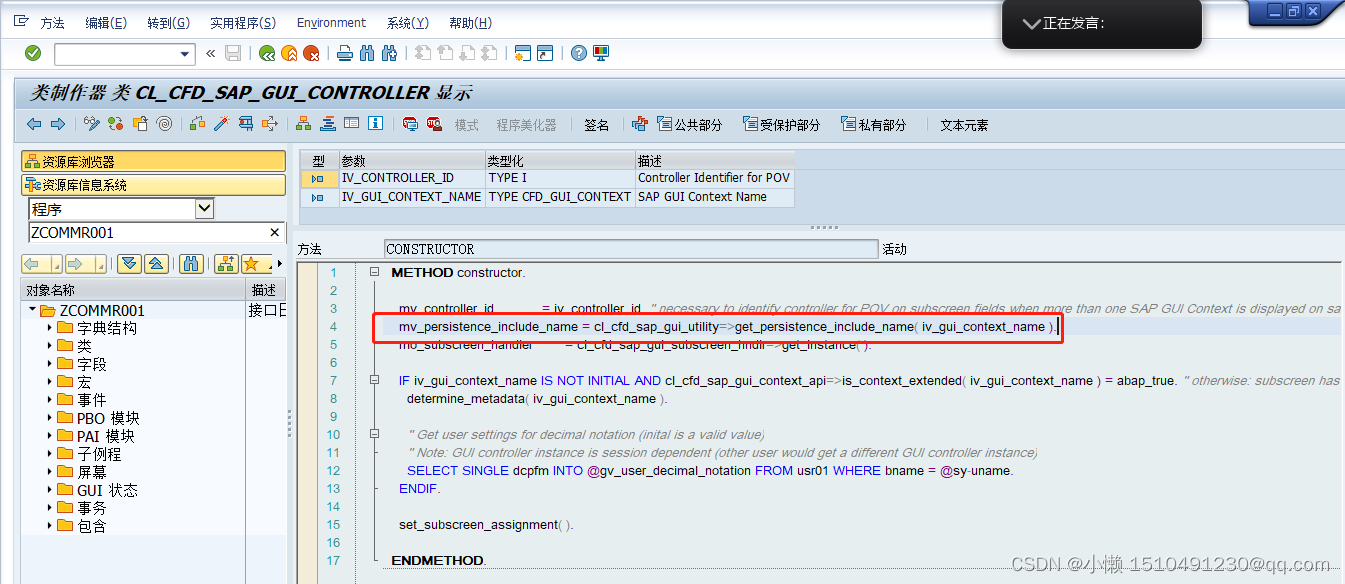This screenshot has width=1345, height=584.
Task: Click the Information 'i' icon
Action: (x=375, y=124)
